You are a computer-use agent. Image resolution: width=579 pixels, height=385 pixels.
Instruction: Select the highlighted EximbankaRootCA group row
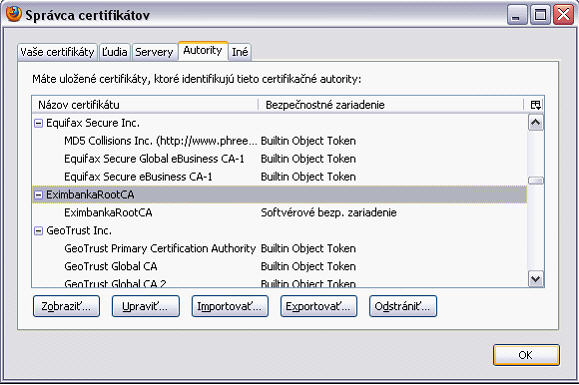[280, 195]
